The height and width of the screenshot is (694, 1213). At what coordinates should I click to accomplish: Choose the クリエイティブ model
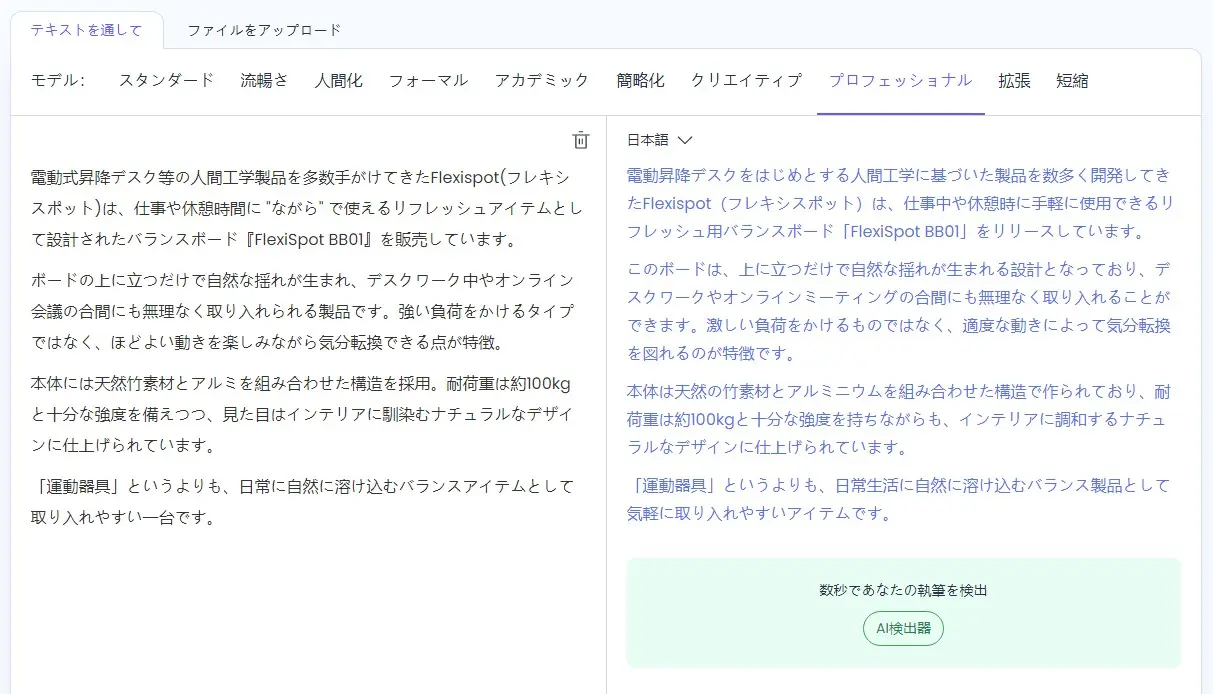click(746, 80)
